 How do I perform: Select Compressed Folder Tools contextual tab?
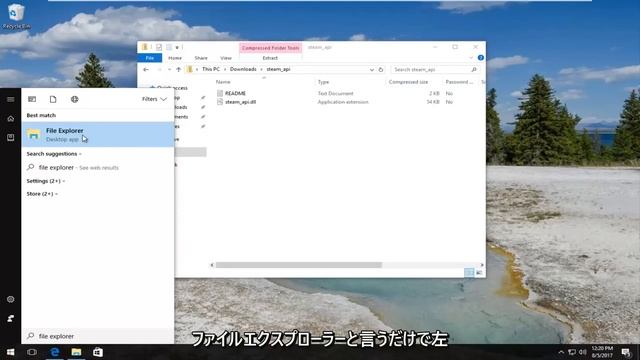pos(271,48)
